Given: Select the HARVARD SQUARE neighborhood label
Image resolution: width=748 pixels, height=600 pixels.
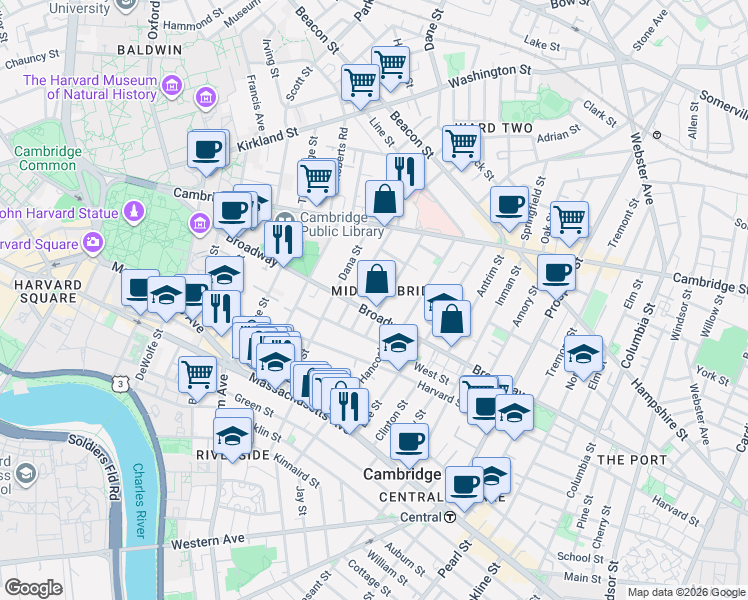Looking at the screenshot, I should coord(48,291).
